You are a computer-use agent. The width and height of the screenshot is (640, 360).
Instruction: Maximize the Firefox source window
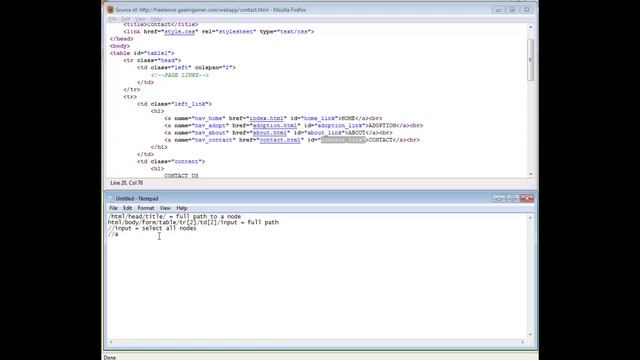tap(513, 10)
